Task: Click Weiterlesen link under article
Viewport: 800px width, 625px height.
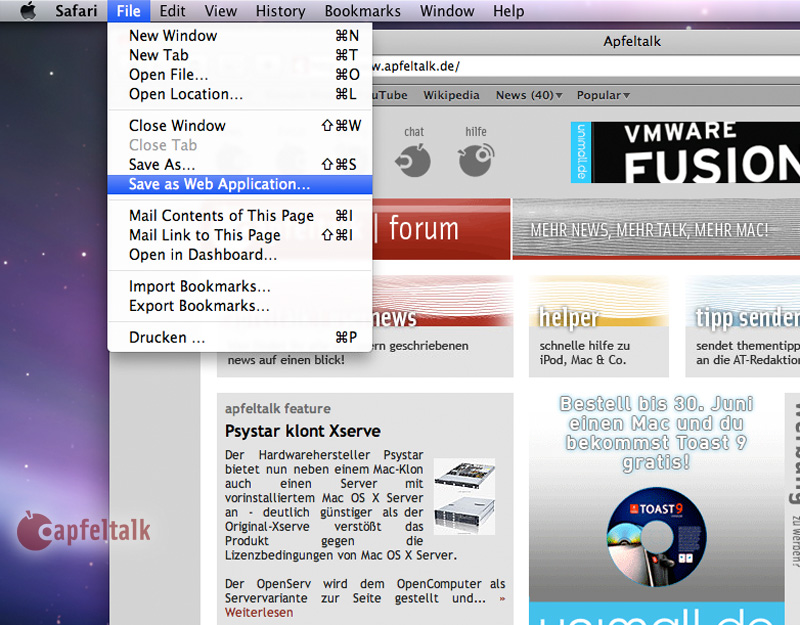Action: [x=259, y=613]
